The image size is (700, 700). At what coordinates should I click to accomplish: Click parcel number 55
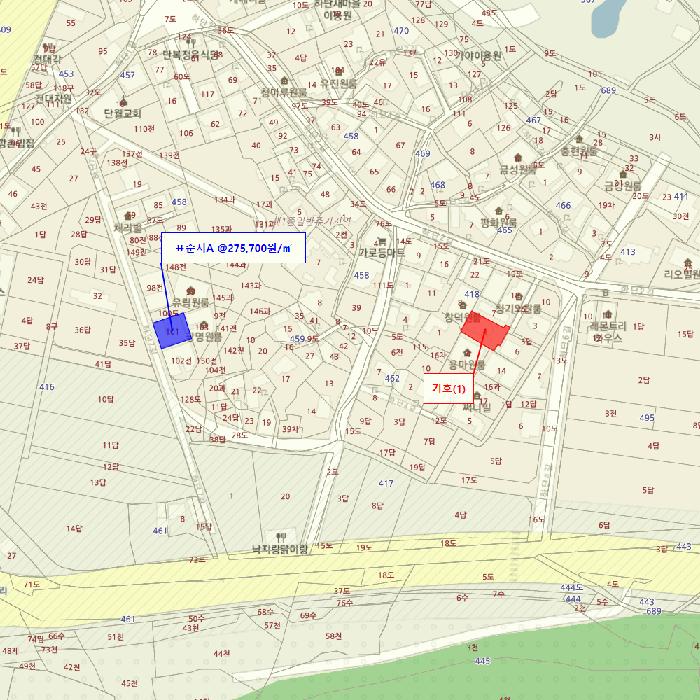click(71, 23)
